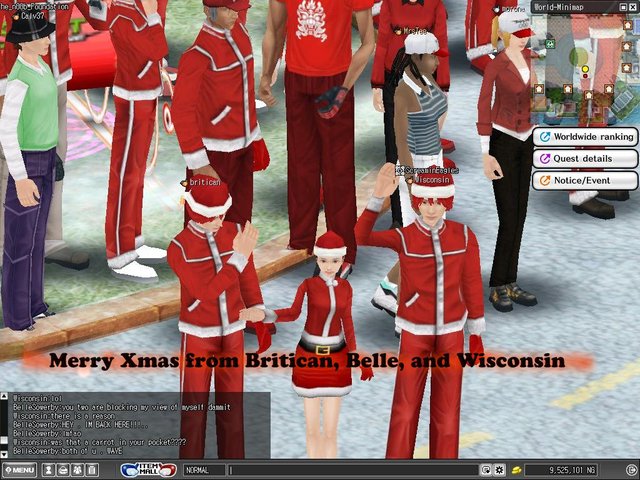640x480 pixels.
Task: Click the uppermost house marker on the minimap
Action: 627,25
